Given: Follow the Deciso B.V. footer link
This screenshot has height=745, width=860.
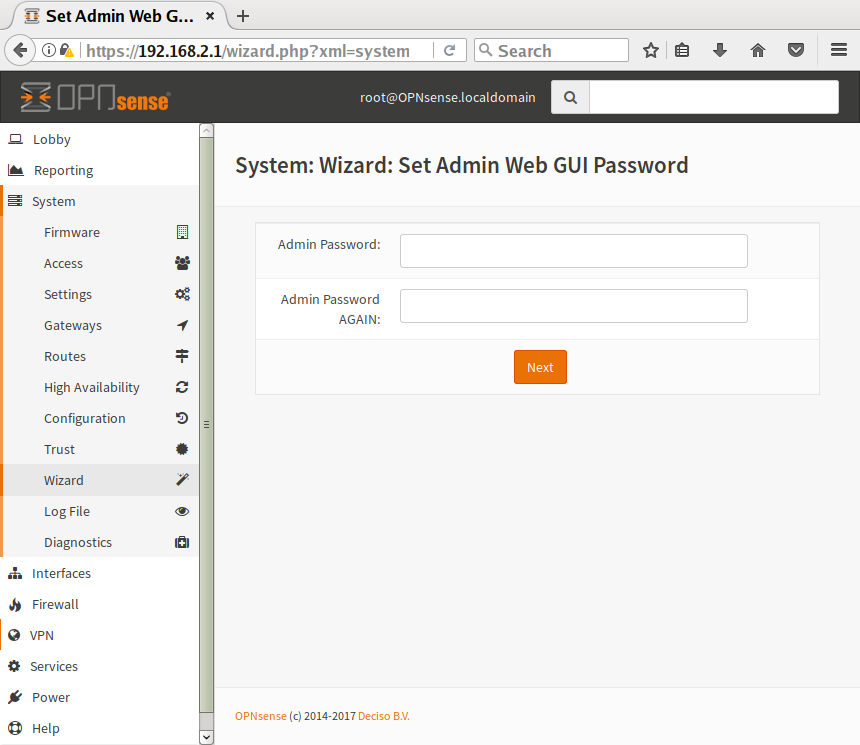Looking at the screenshot, I should (x=384, y=716).
